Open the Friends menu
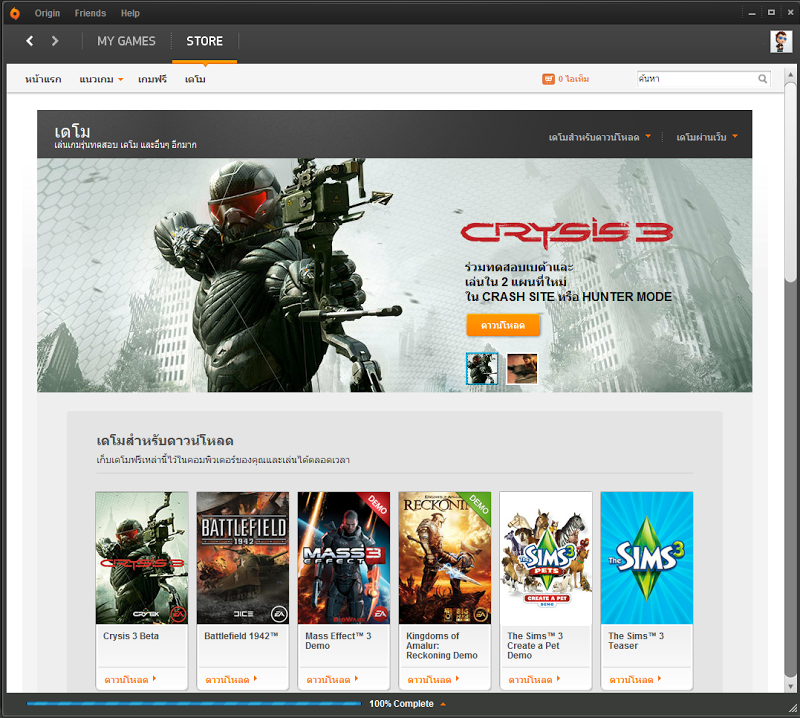The height and width of the screenshot is (718, 800). pyautogui.click(x=90, y=13)
